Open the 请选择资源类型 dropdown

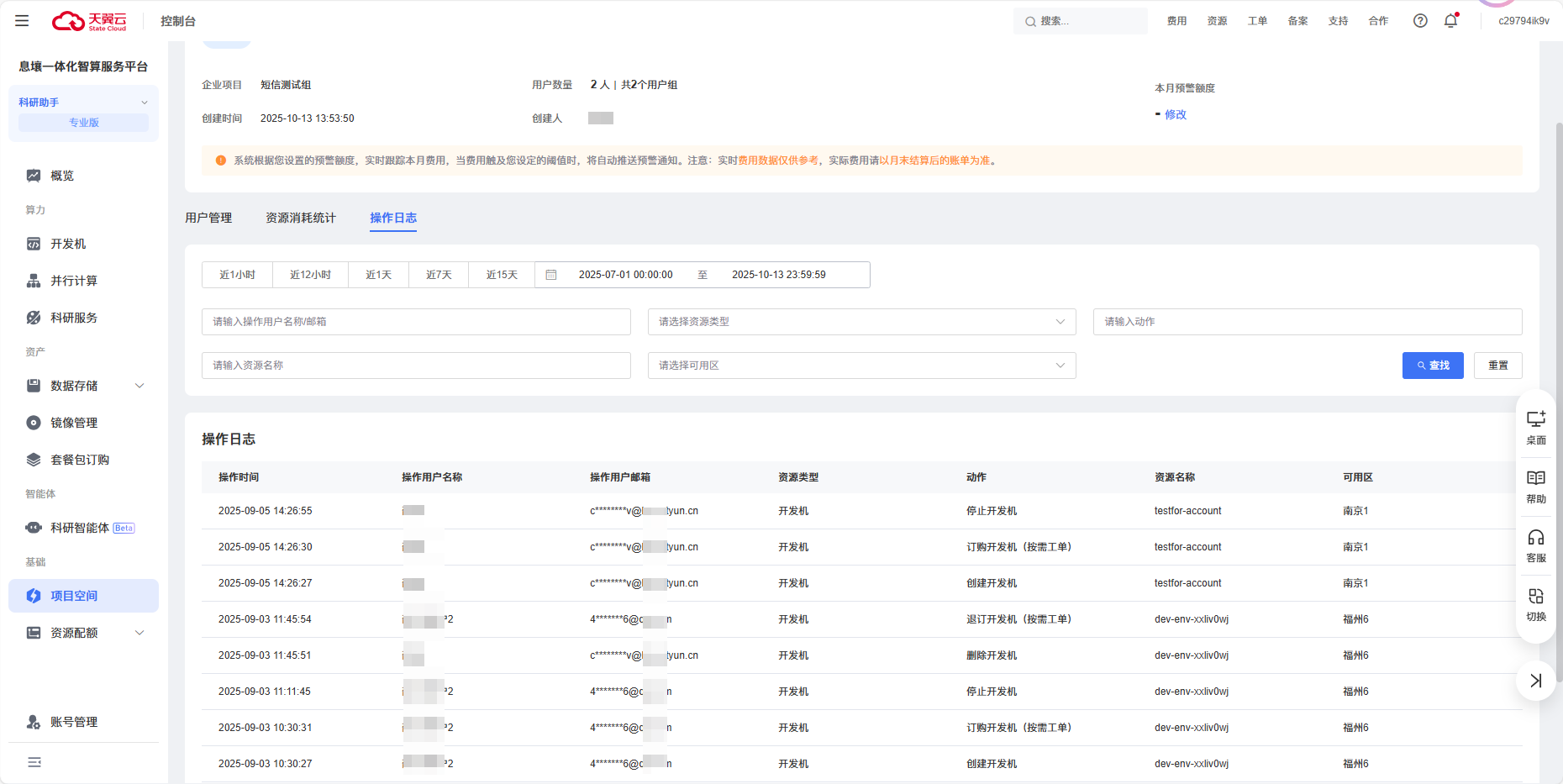tap(861, 322)
